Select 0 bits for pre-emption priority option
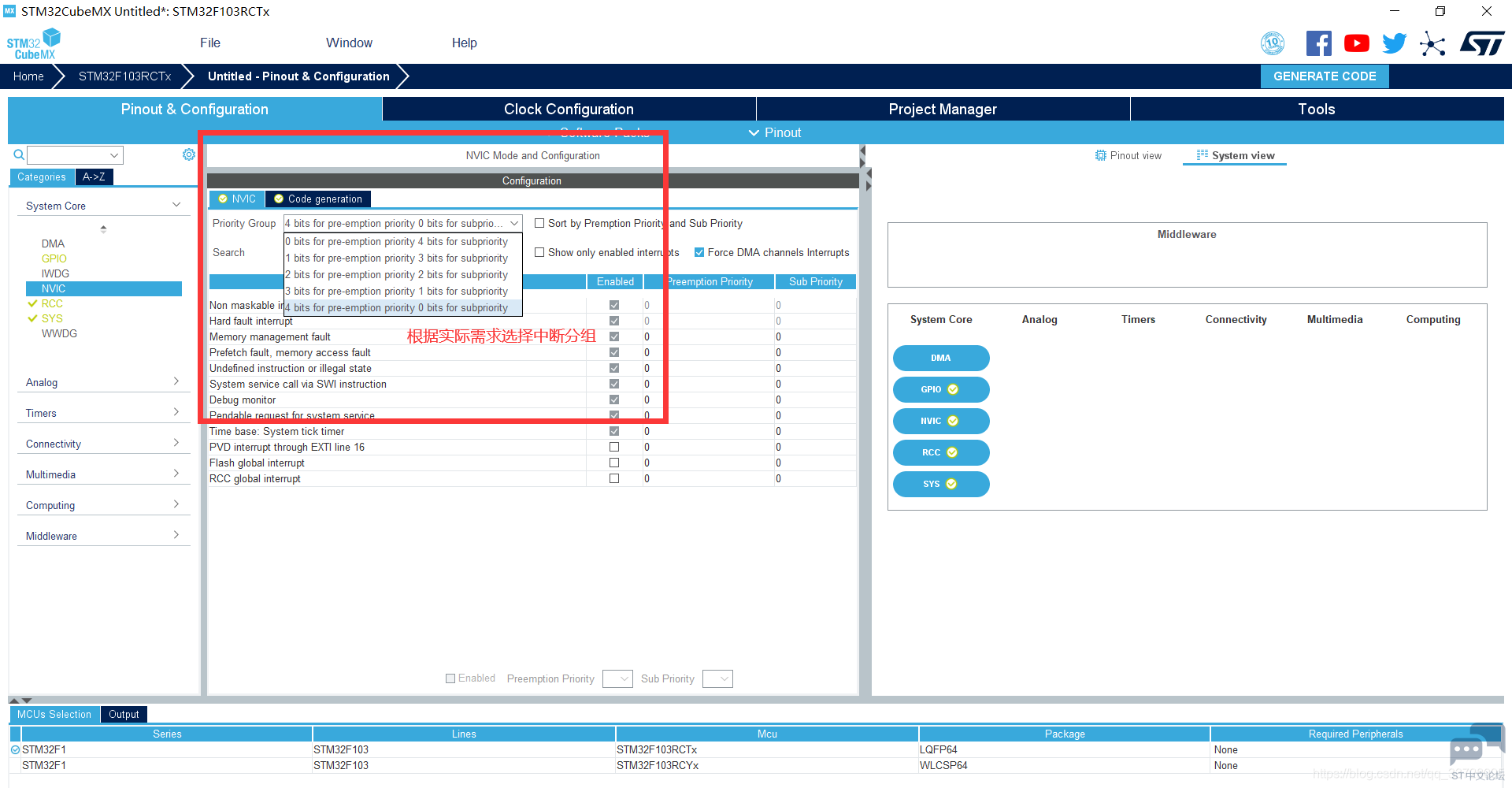 click(x=402, y=242)
